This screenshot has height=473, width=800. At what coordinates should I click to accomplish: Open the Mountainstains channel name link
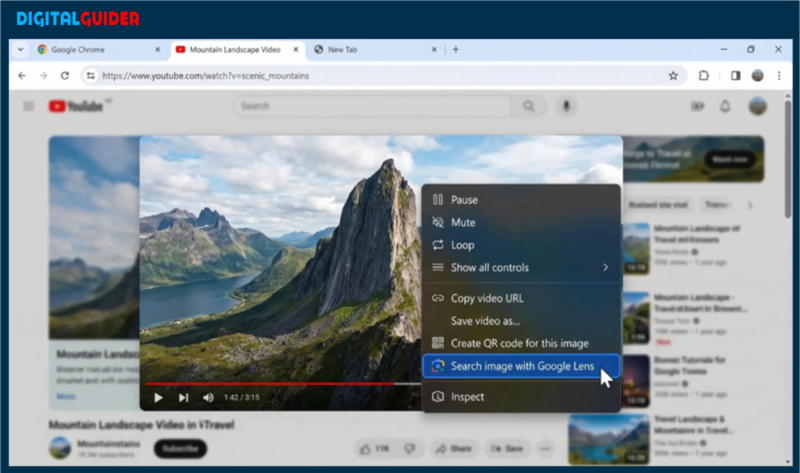coord(109,443)
